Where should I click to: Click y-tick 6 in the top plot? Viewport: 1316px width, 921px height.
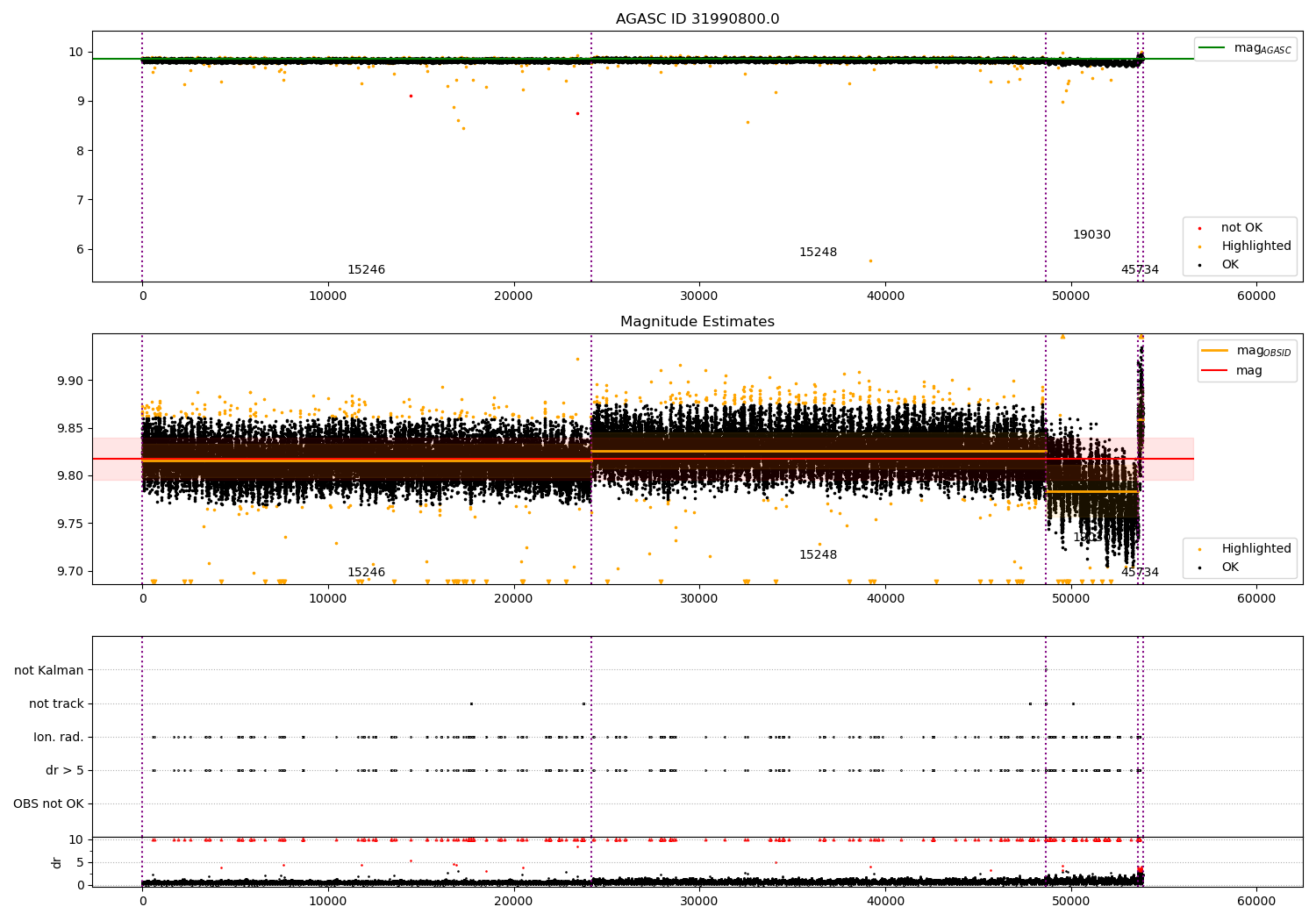pyautogui.click(x=80, y=250)
